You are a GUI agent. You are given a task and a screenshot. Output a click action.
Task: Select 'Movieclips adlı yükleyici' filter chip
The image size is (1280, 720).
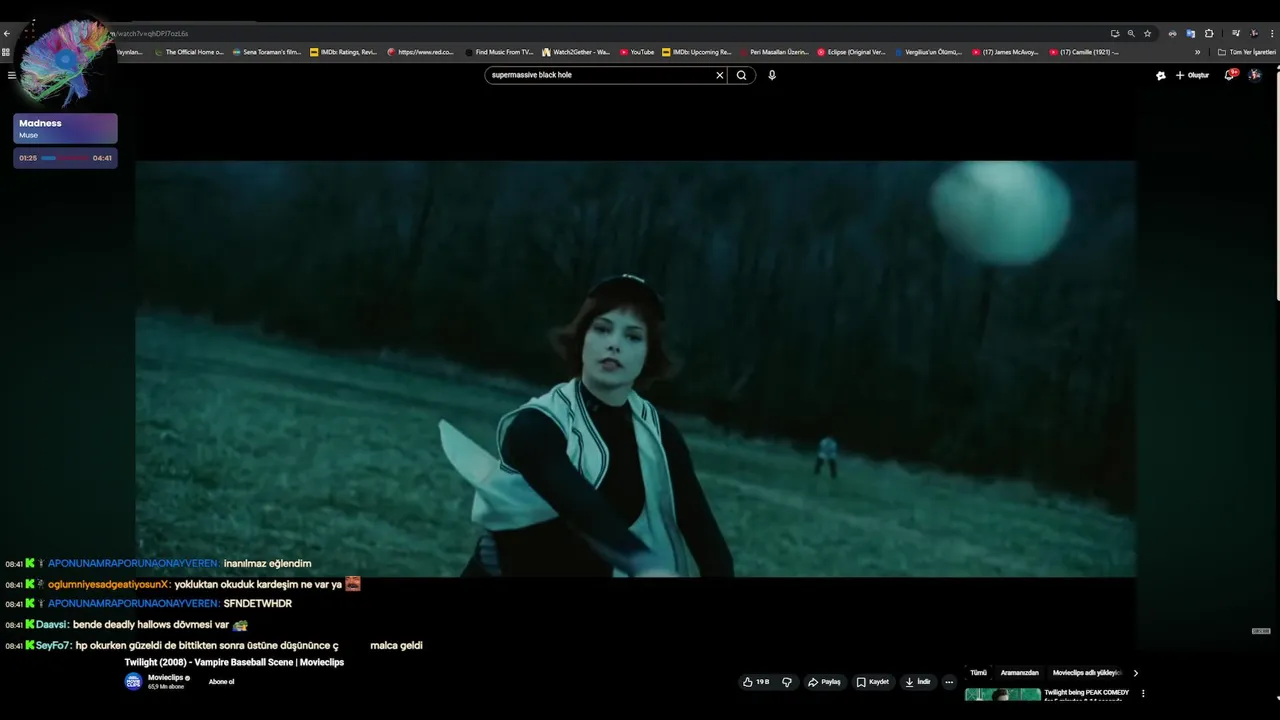click(1086, 673)
